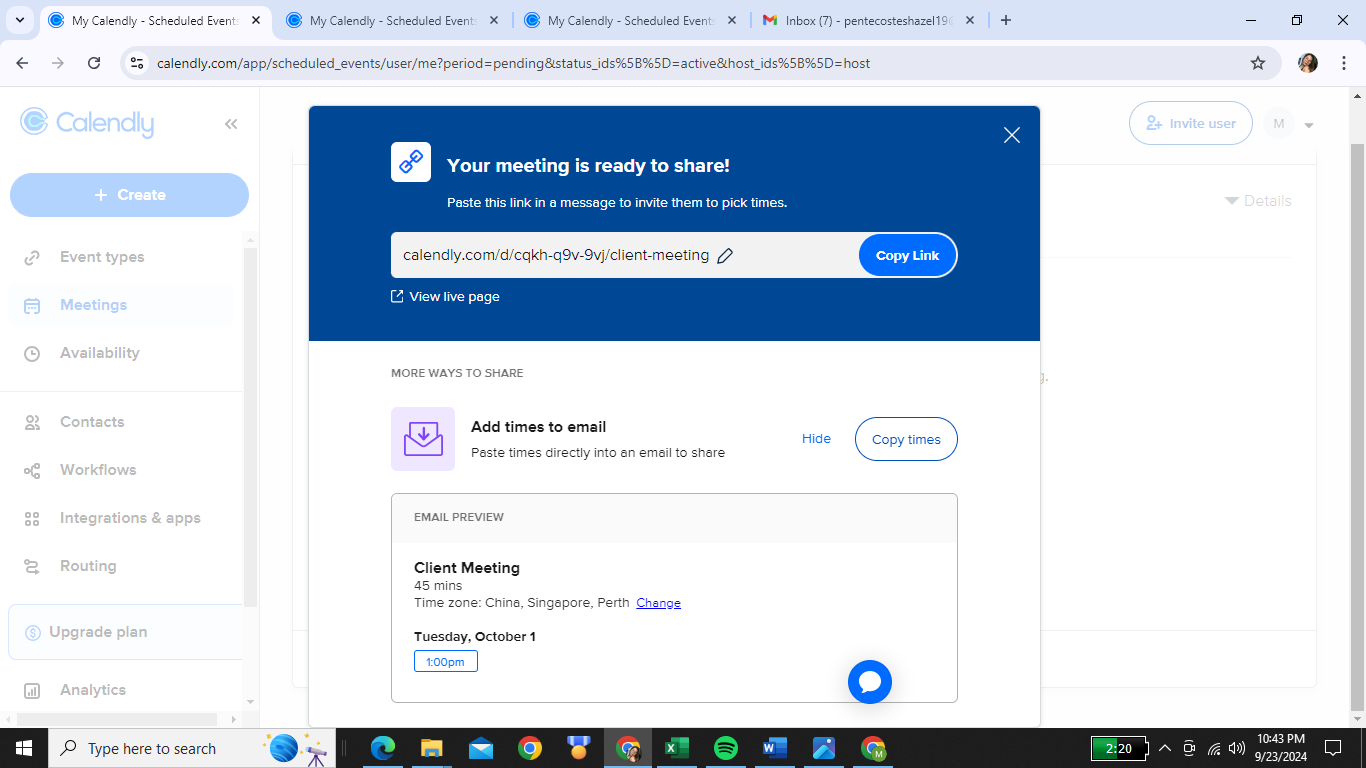Go back in browser history
The image size is (1366, 768).
tap(22, 63)
